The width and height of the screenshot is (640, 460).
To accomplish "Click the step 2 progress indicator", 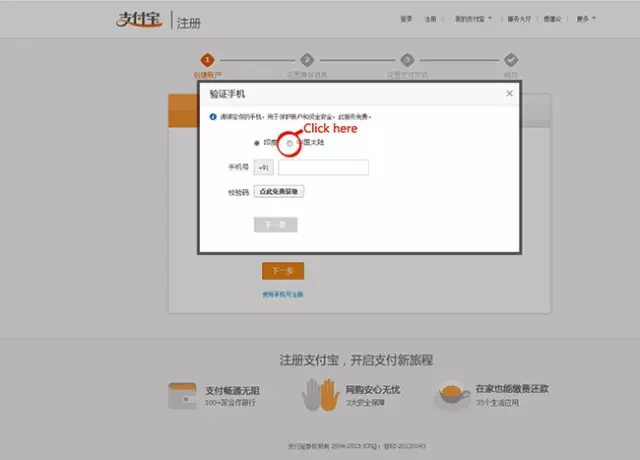I will coord(307,60).
